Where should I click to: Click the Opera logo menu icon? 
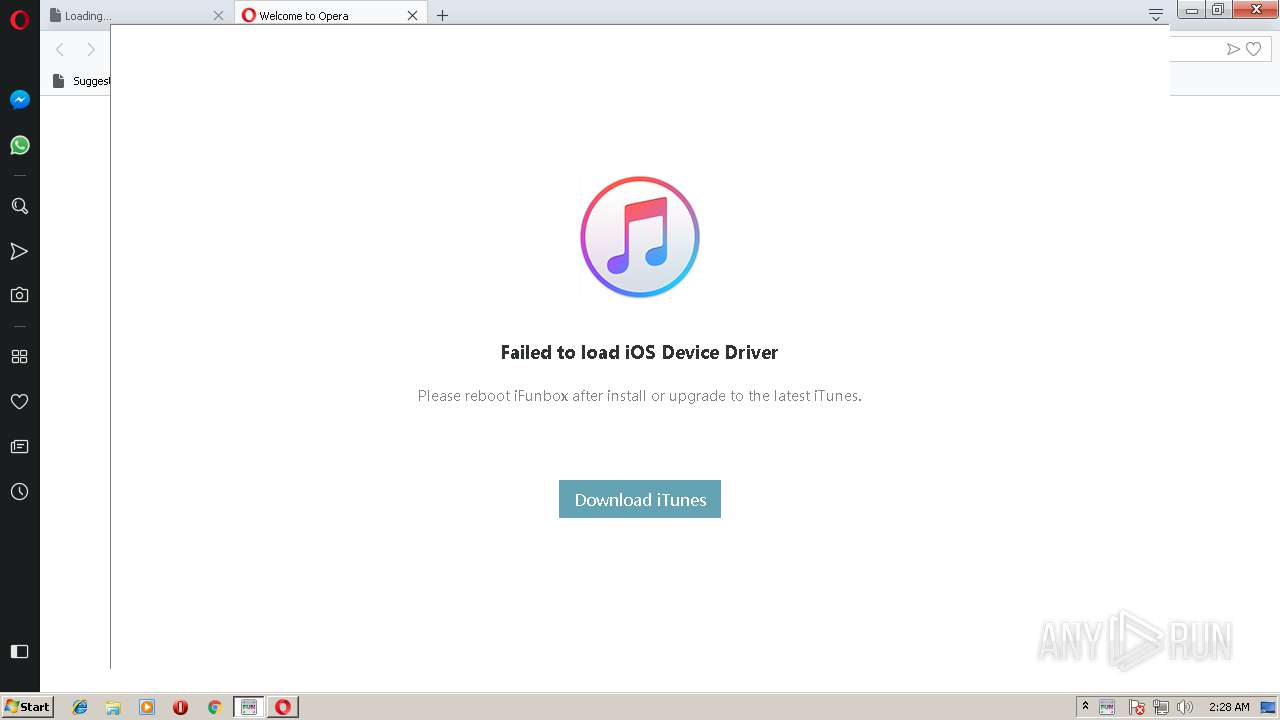pyautogui.click(x=19, y=19)
